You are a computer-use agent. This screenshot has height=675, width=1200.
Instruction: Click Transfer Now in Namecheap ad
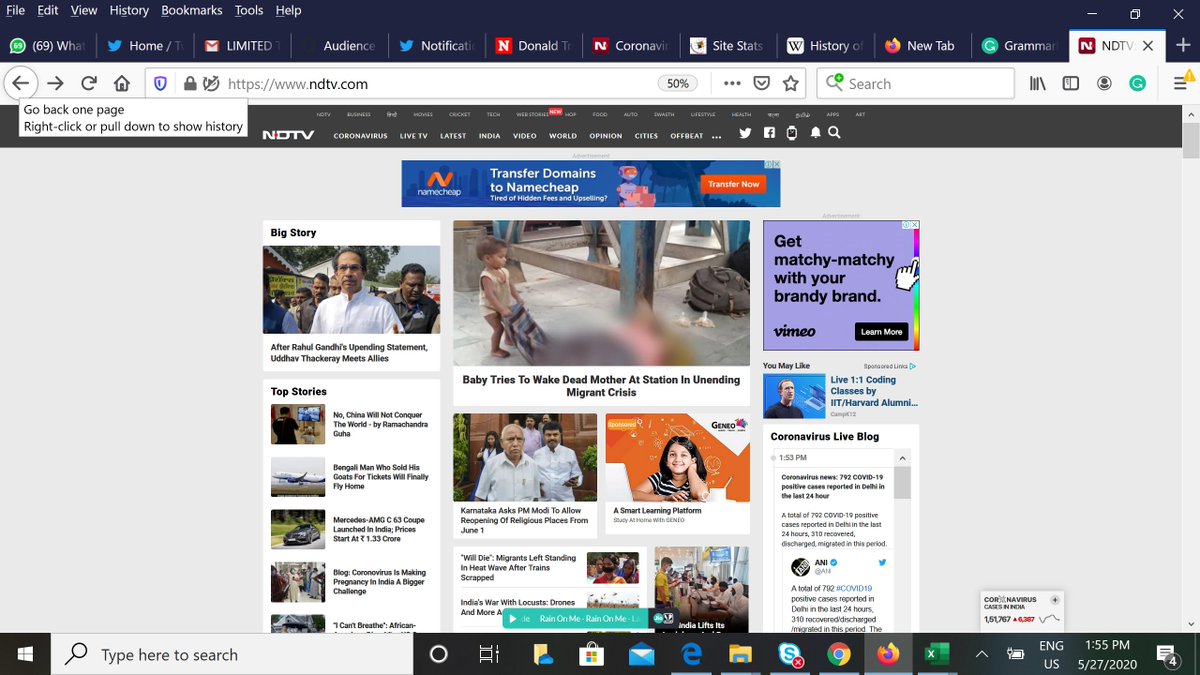[x=733, y=184]
